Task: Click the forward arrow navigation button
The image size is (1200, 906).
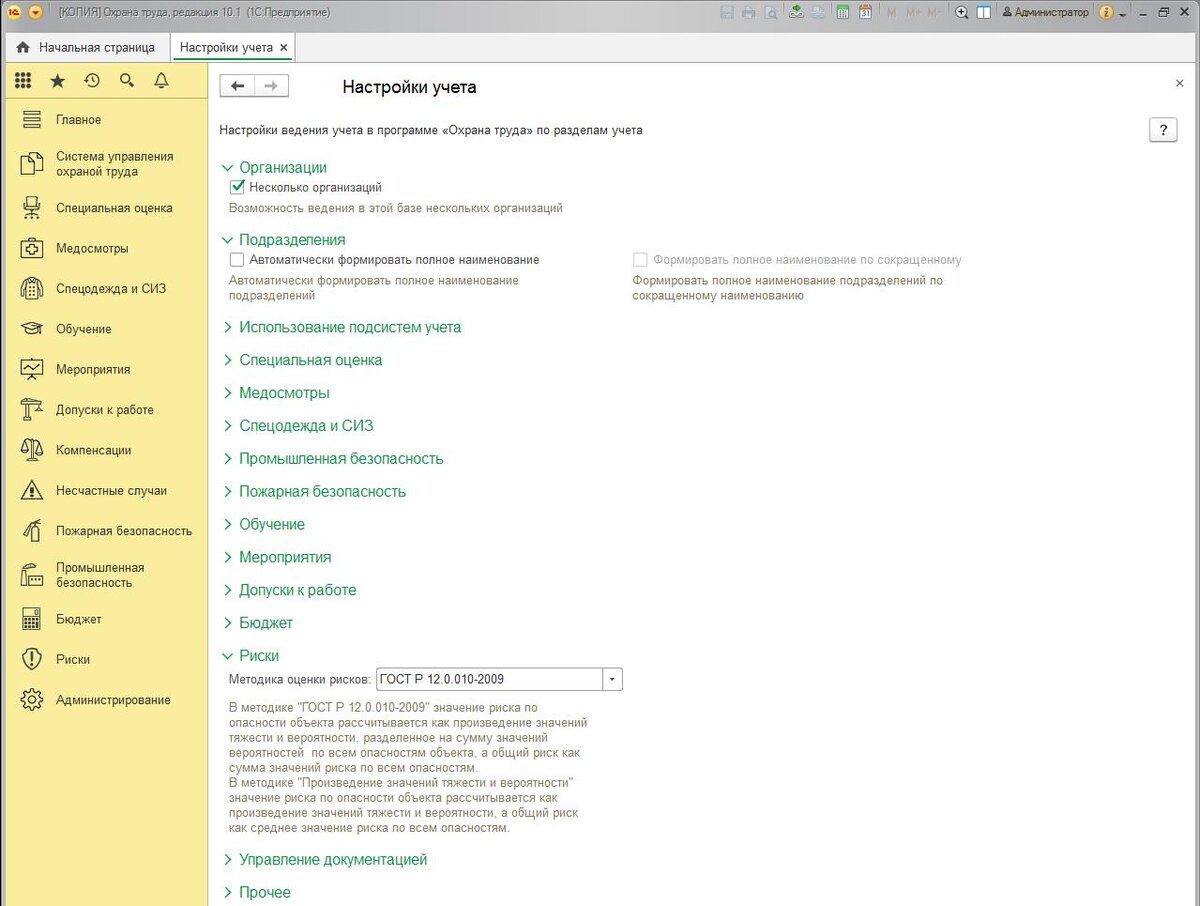Action: tap(271, 86)
